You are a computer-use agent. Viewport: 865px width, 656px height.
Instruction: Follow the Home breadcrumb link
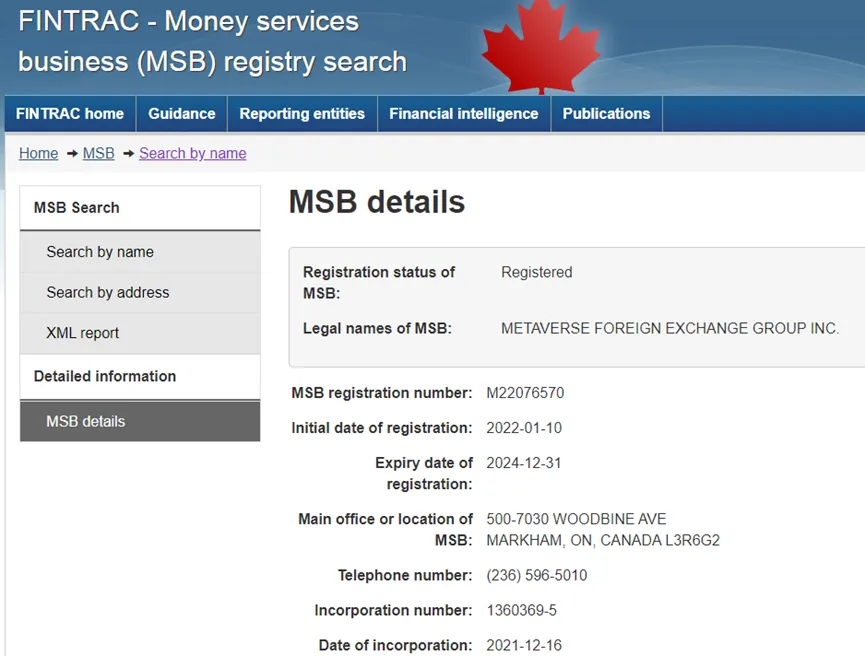tap(39, 153)
